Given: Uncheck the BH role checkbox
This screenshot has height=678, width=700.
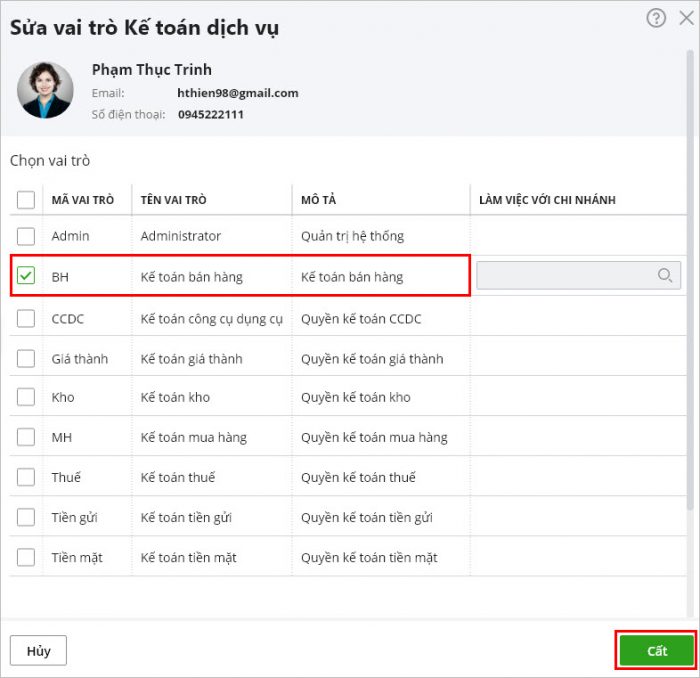Looking at the screenshot, I should point(26,276).
